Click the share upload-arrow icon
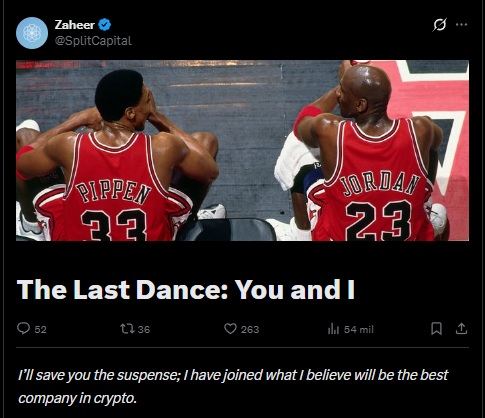The height and width of the screenshot is (418, 485). (x=461, y=329)
